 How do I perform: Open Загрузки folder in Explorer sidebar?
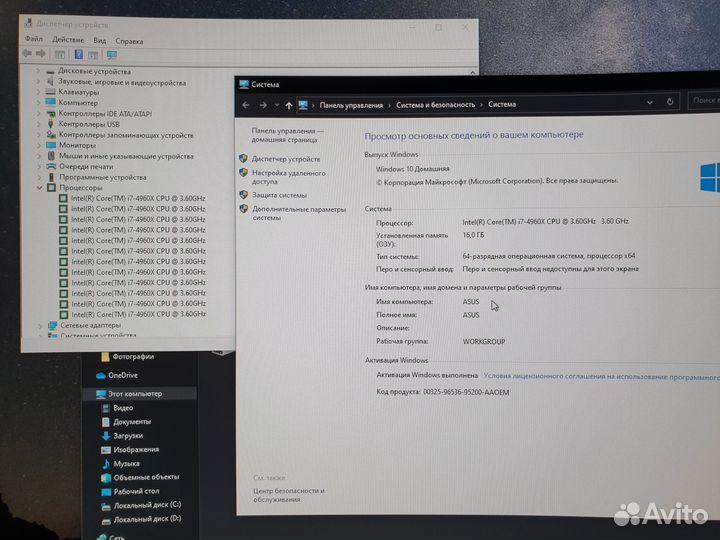(128, 435)
